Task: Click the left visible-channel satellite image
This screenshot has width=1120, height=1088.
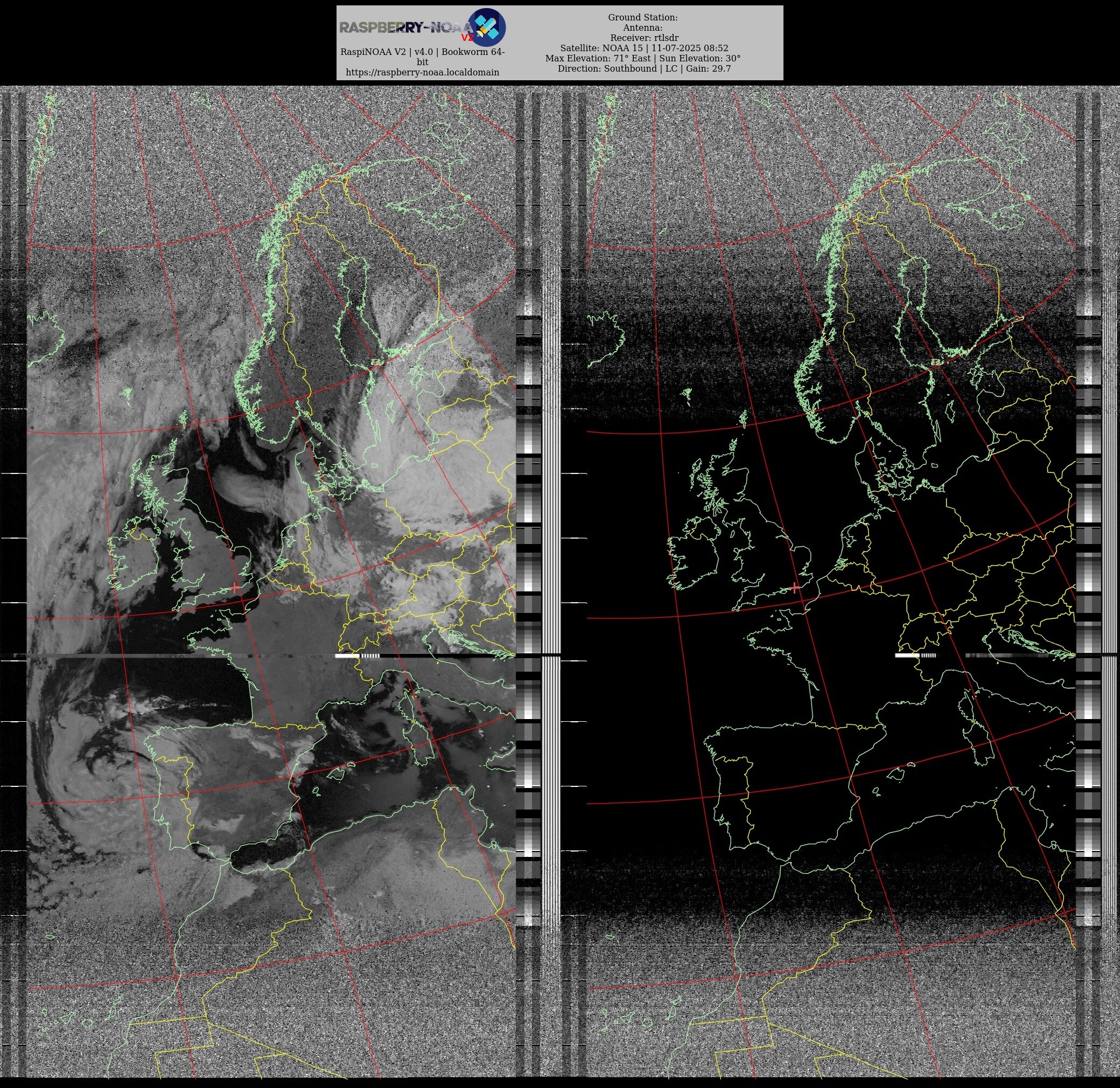Action: pos(271,582)
